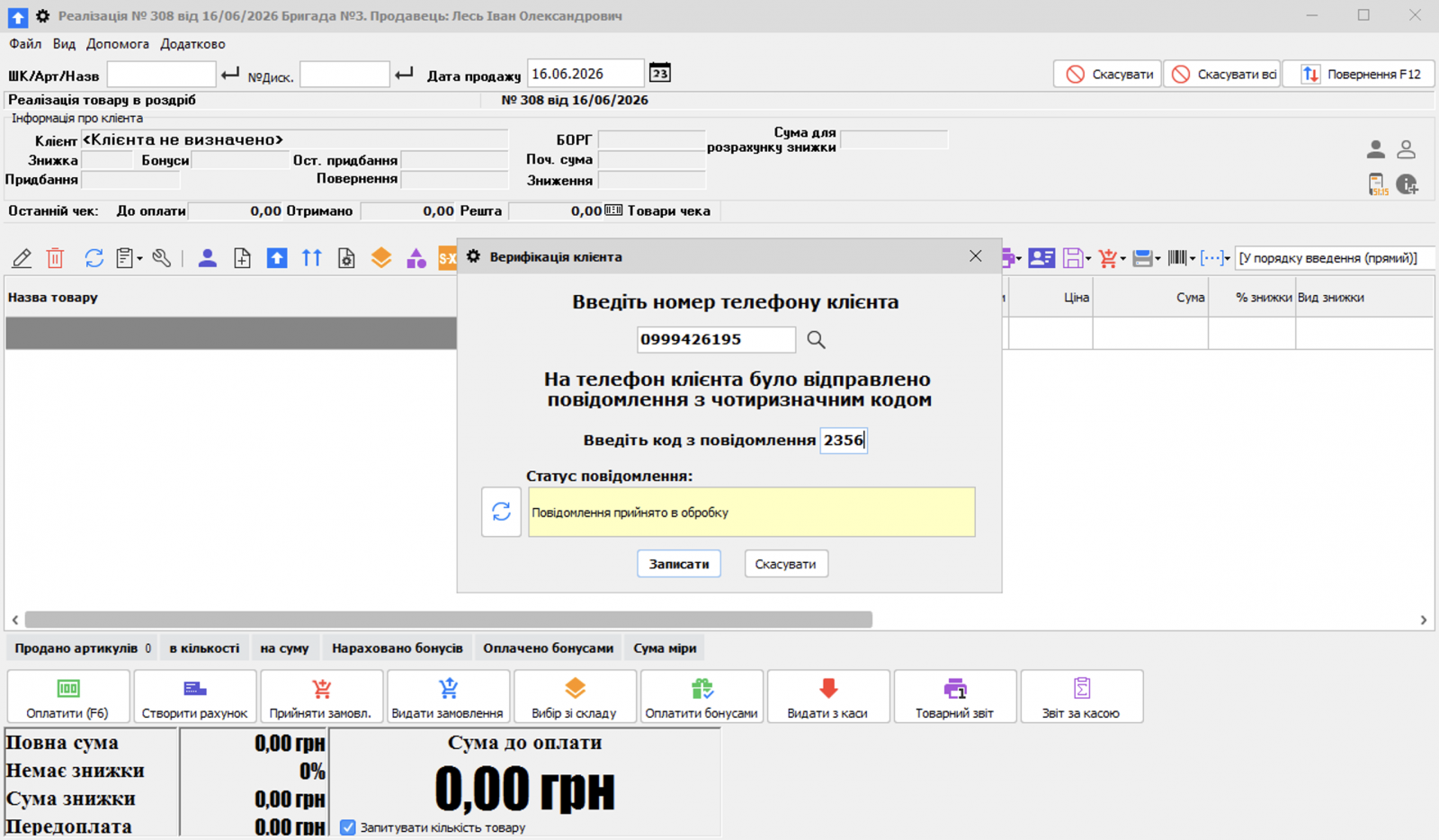1439x840 pixels.
Task: Click the Дата продажу date field
Action: (585, 74)
